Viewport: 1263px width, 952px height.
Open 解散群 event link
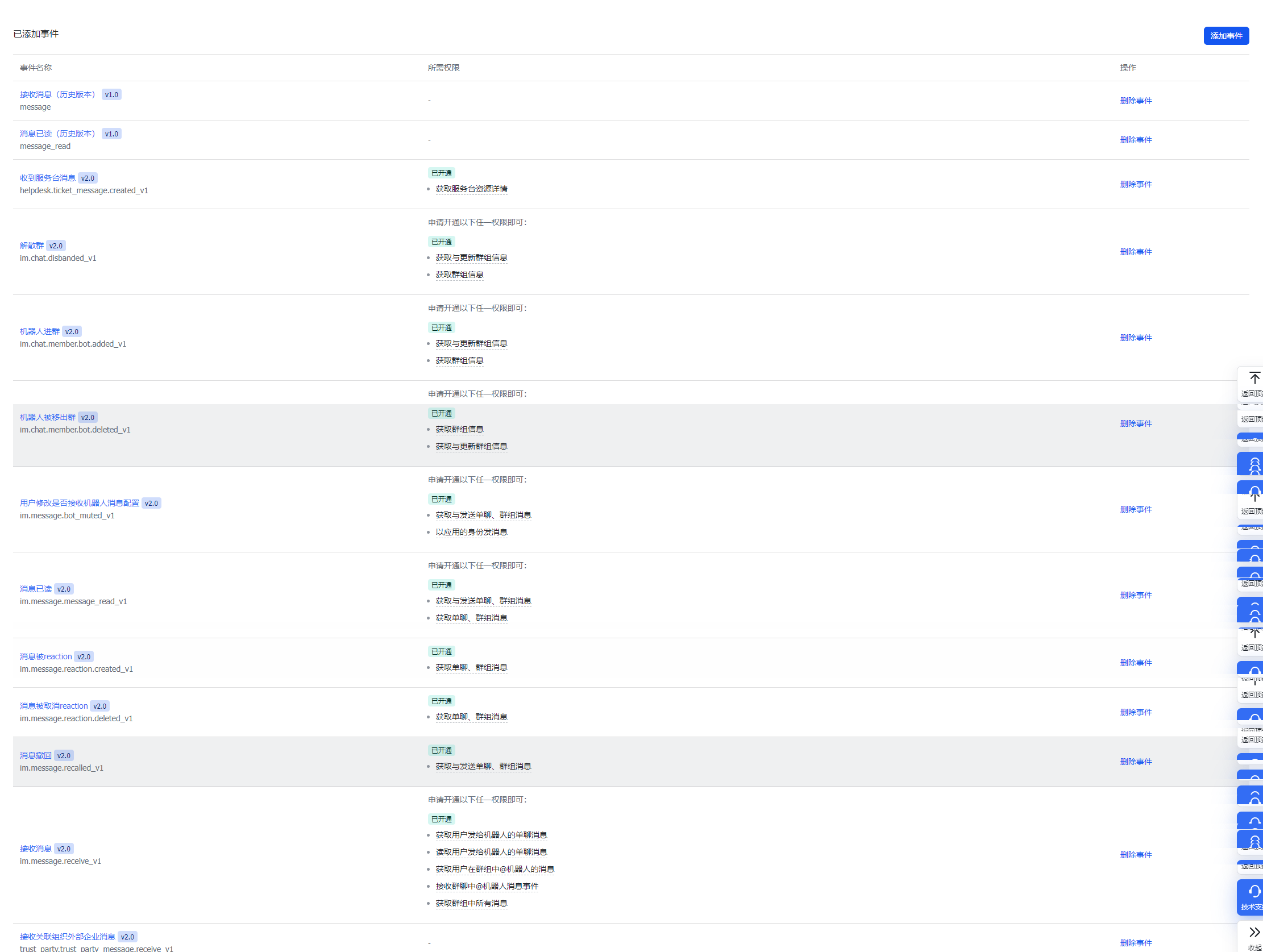tap(31, 246)
